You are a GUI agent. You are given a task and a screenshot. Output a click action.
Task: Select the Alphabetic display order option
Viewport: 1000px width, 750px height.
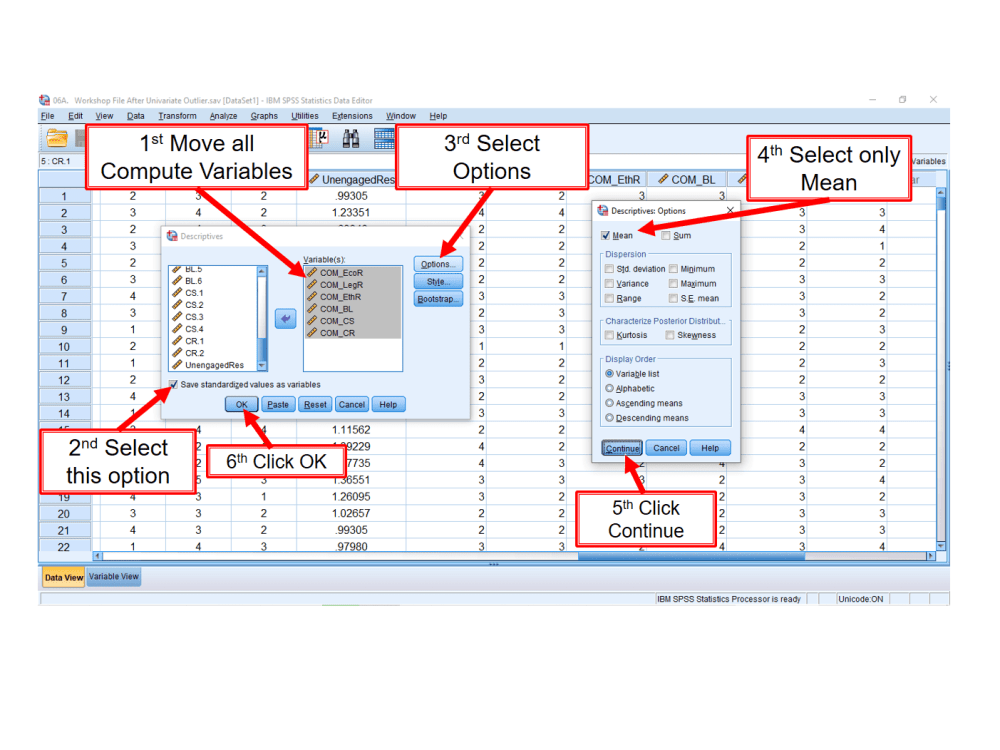(x=609, y=388)
